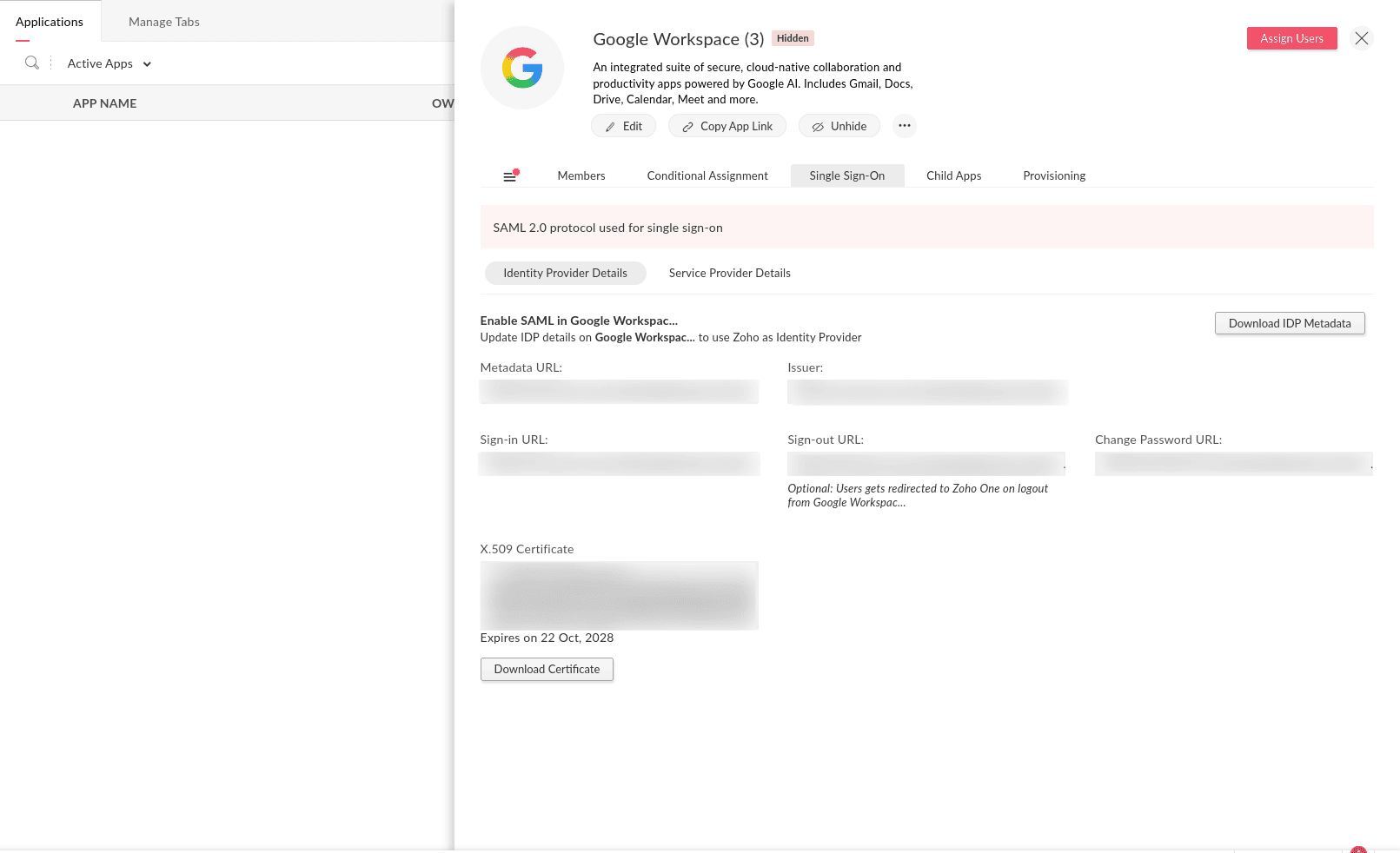Click the search magnifier icon
The height and width of the screenshot is (853, 1400).
pyautogui.click(x=32, y=63)
